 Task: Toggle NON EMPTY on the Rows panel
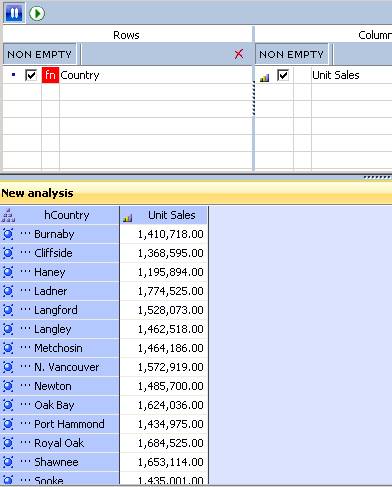click(40, 54)
